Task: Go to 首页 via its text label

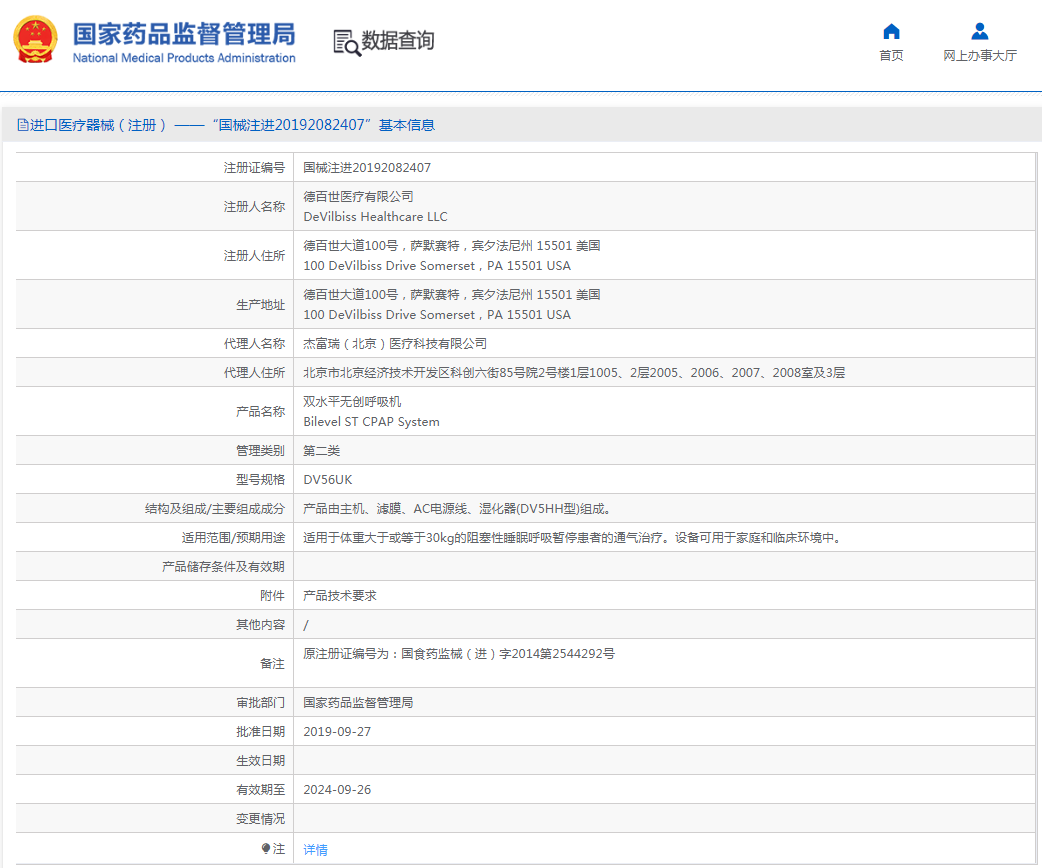Action: [x=891, y=56]
